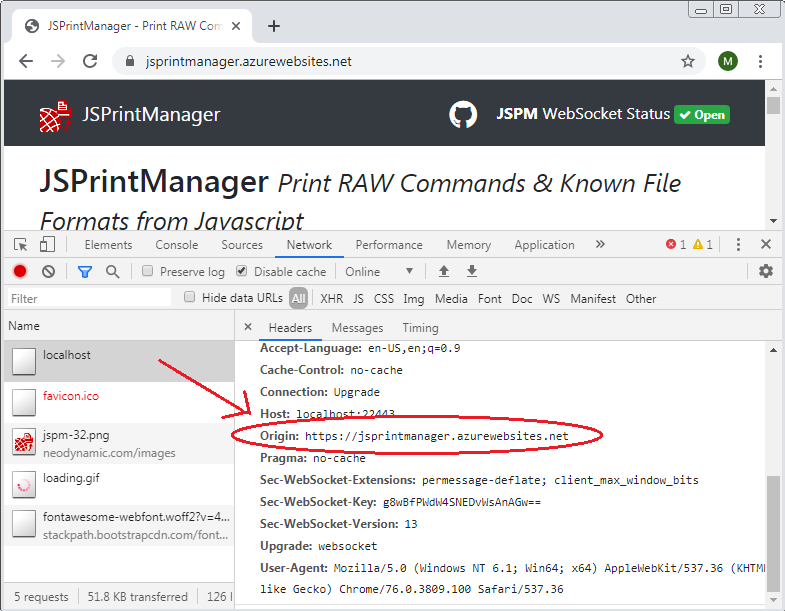This screenshot has width=785, height=611.
Task: Click the browser back arrow
Action: click(26, 61)
